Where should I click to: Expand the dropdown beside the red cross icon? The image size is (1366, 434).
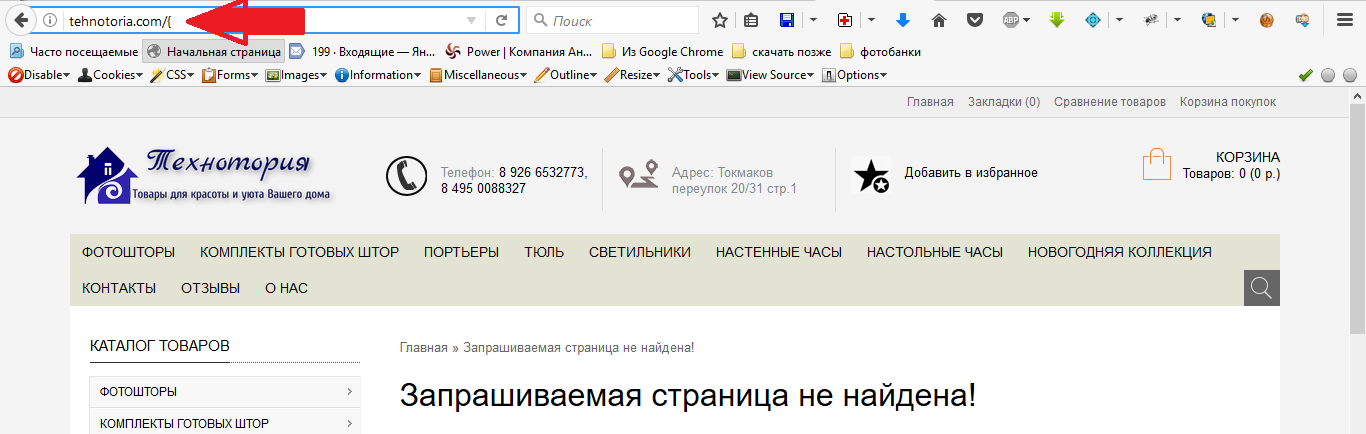pyautogui.click(x=871, y=20)
